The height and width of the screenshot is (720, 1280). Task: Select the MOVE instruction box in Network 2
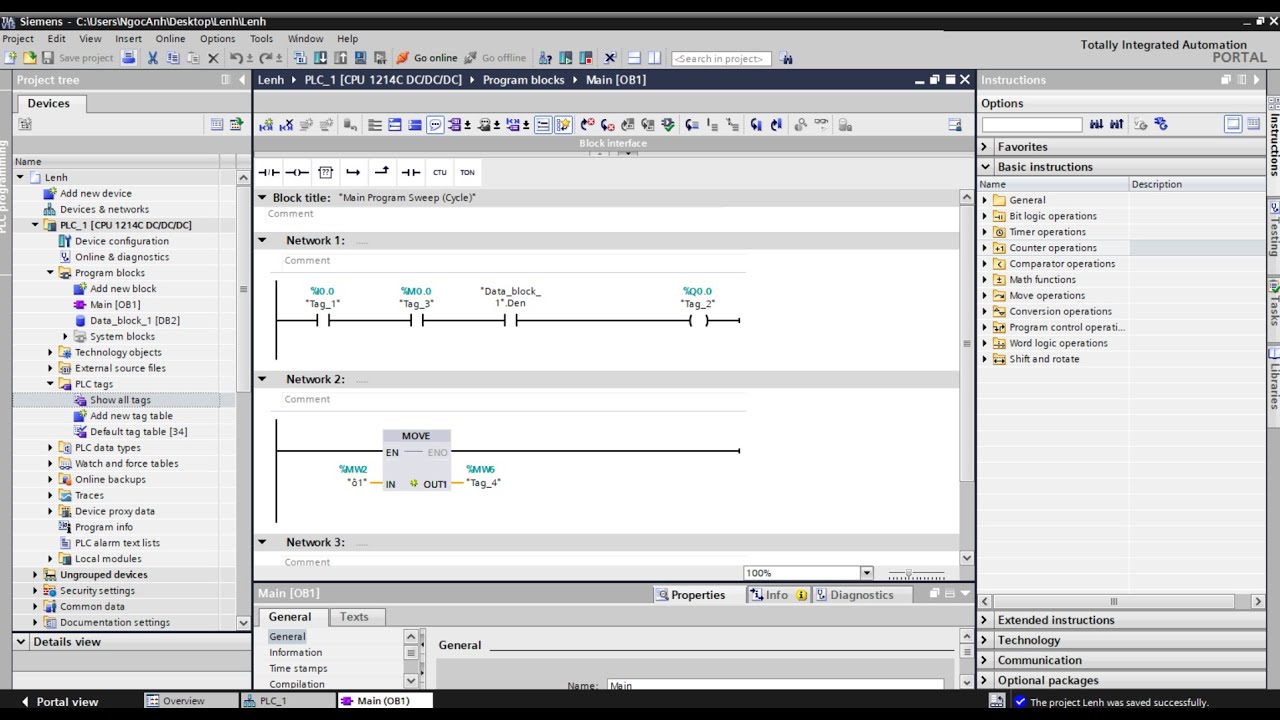416,462
